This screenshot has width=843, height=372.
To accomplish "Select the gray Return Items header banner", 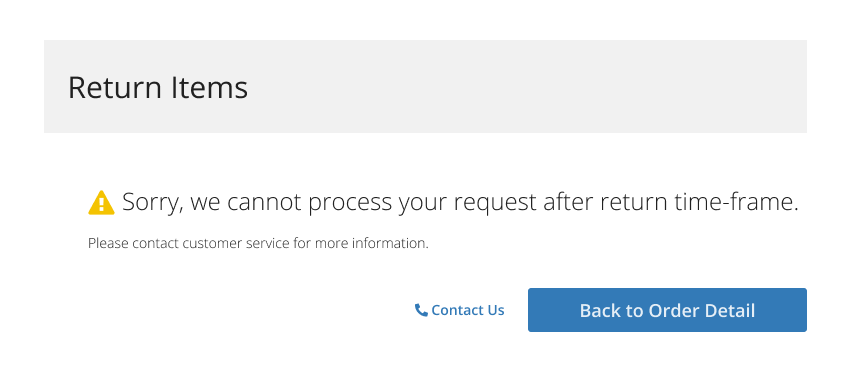I will pyautogui.click(x=425, y=87).
